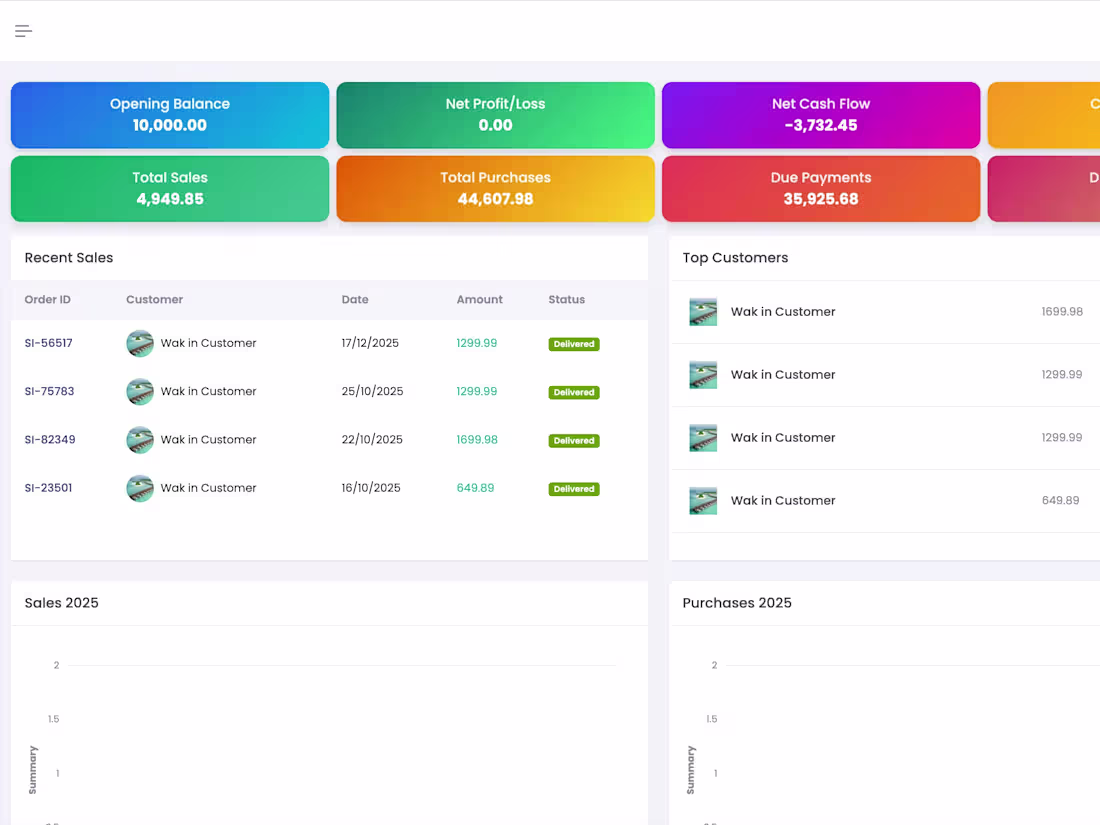Image resolution: width=1100 pixels, height=825 pixels.
Task: Click the Opening Balance card showing 10,000.00
Action: point(169,114)
